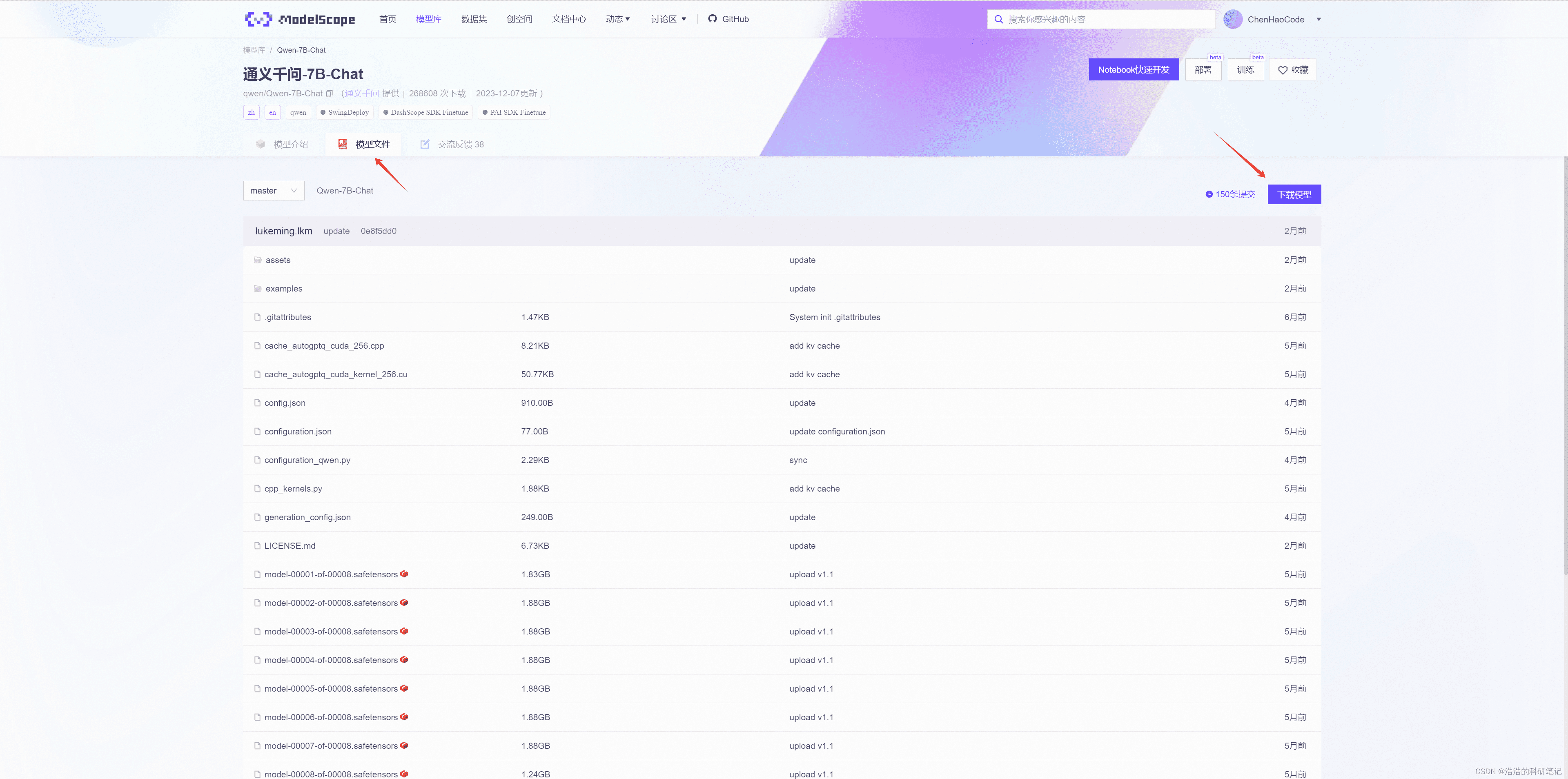Image resolution: width=1568 pixels, height=779 pixels.
Task: Open 文档中心 in the top navigation
Action: tap(568, 19)
